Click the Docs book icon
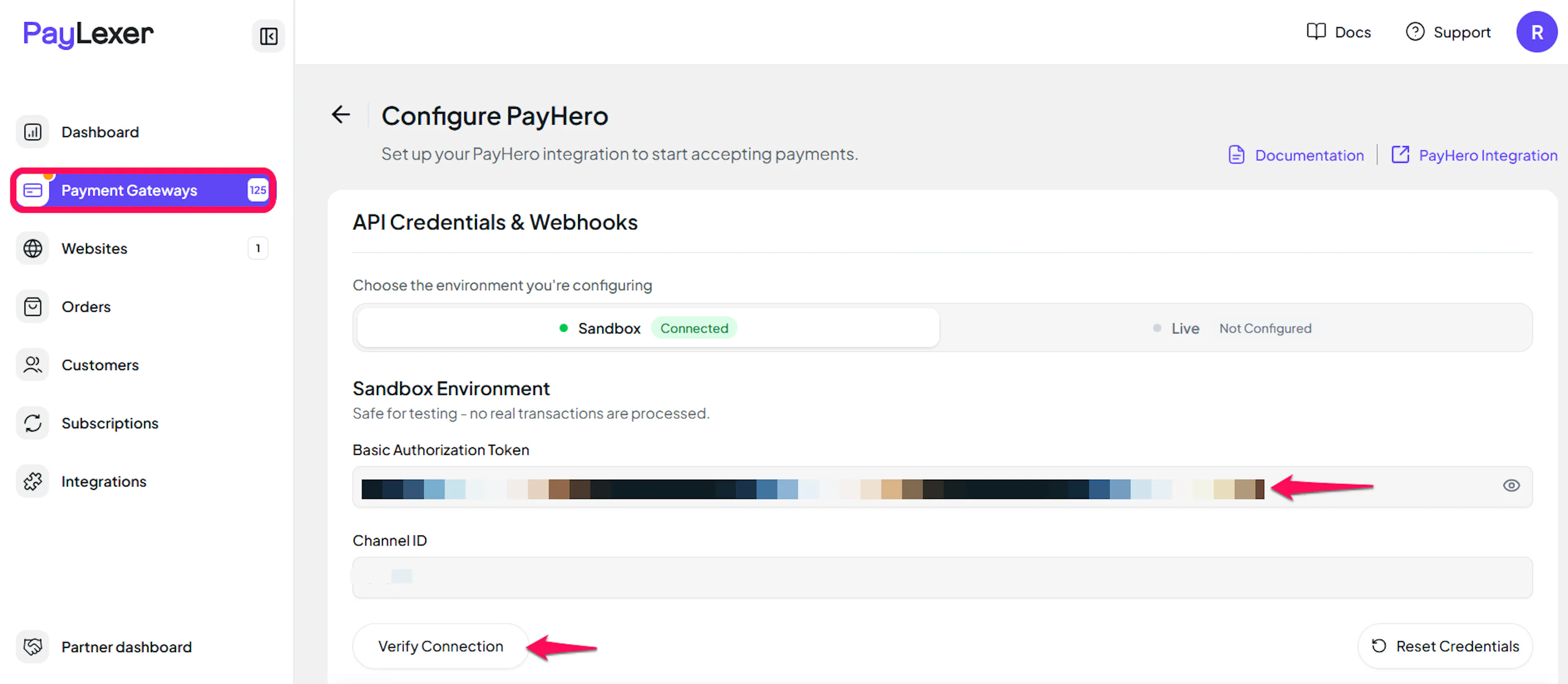This screenshot has width=1568, height=684. point(1316,32)
